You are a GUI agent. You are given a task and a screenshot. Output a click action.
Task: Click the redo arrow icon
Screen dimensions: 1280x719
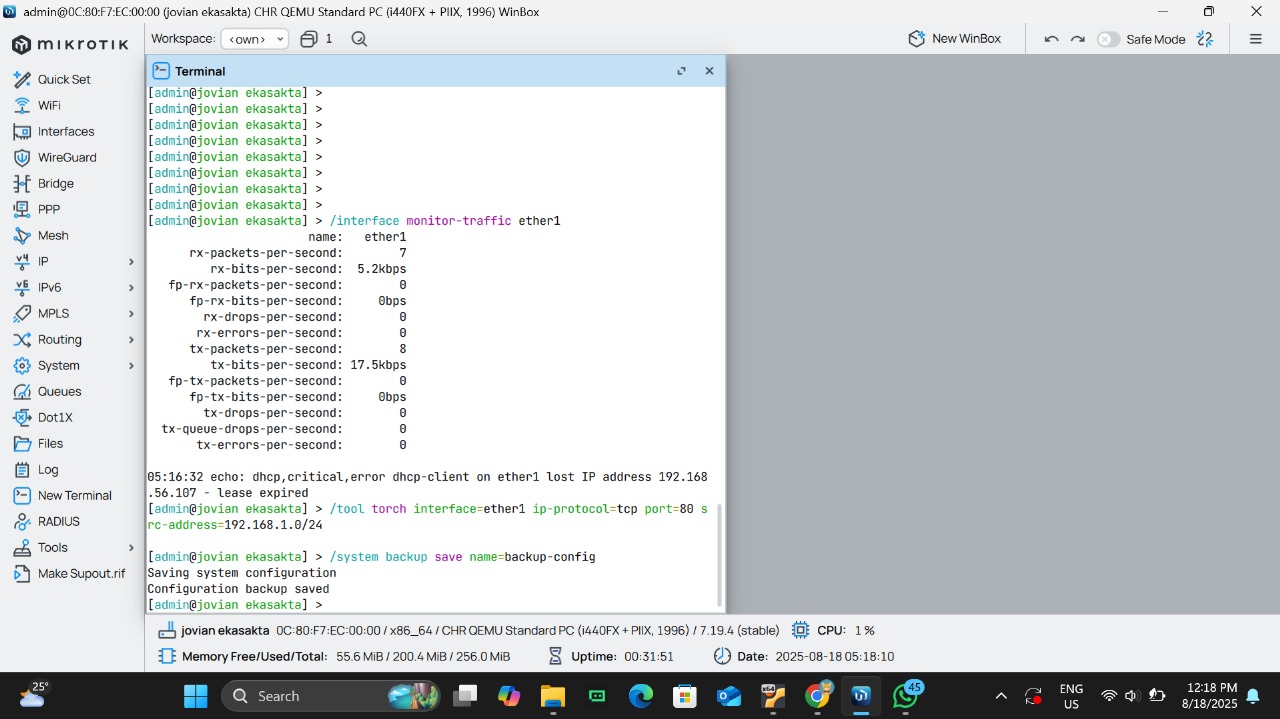point(1077,39)
